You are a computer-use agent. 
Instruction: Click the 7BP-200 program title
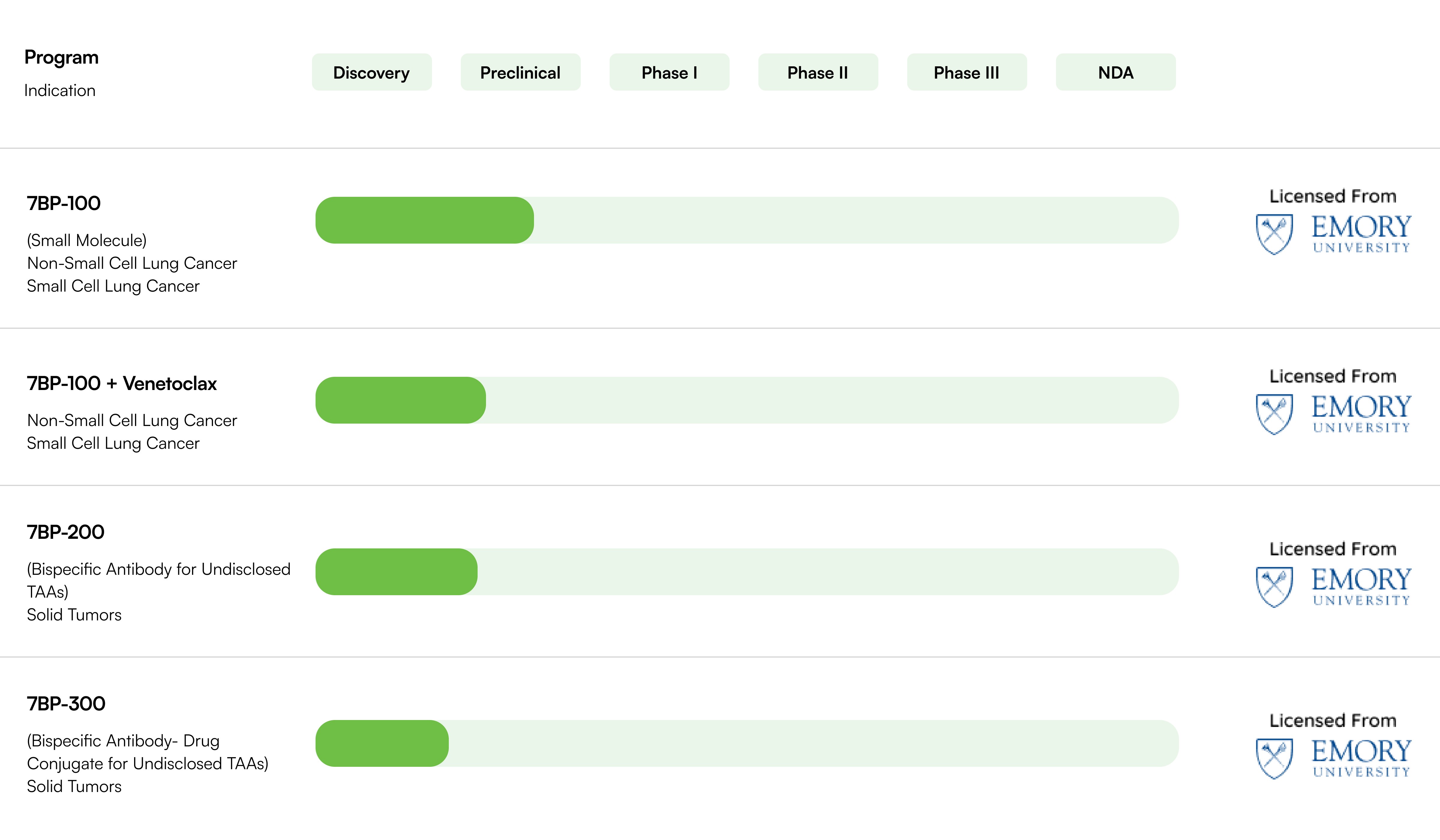point(65,532)
